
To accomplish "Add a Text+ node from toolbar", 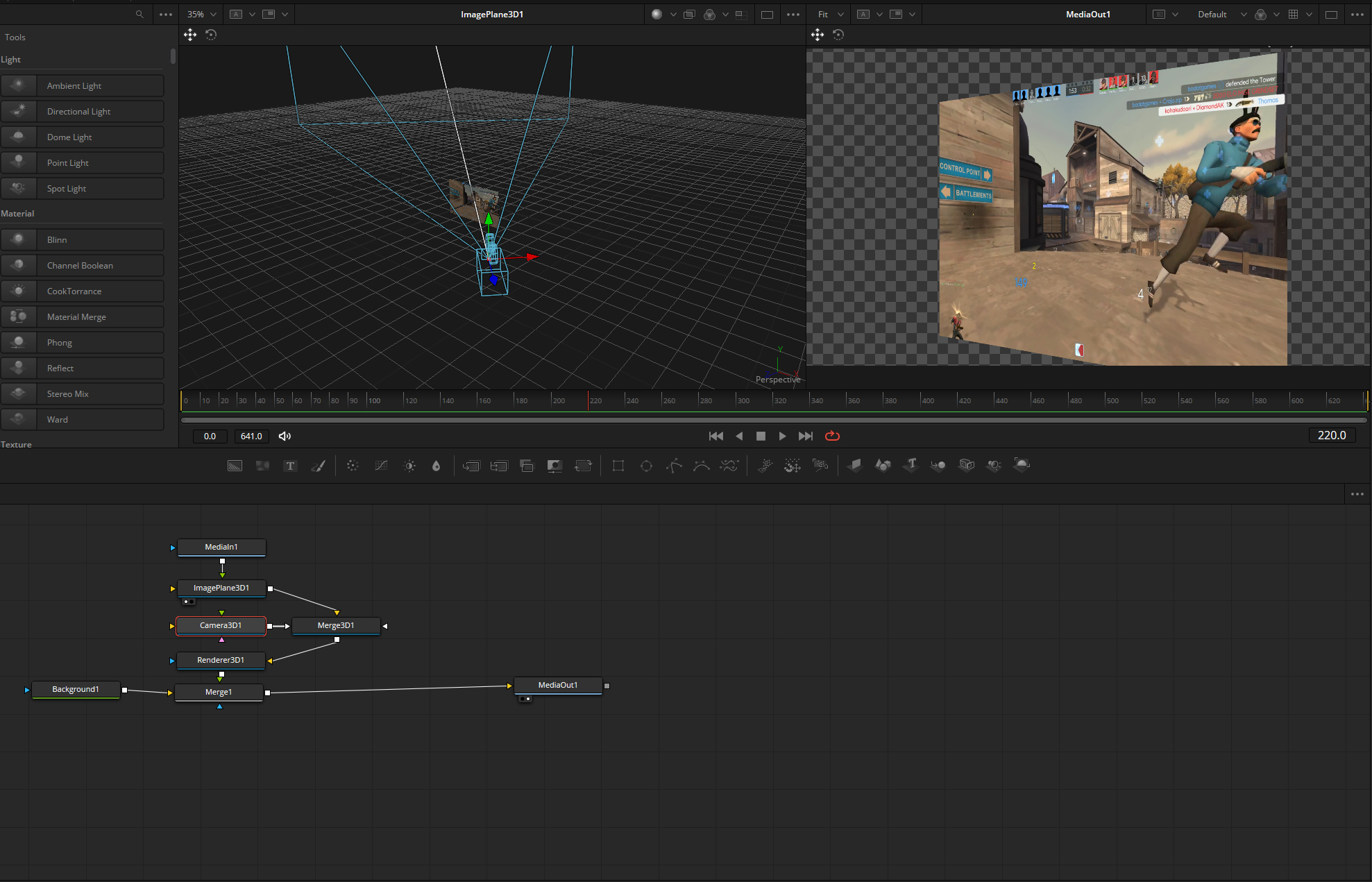I will [x=290, y=466].
